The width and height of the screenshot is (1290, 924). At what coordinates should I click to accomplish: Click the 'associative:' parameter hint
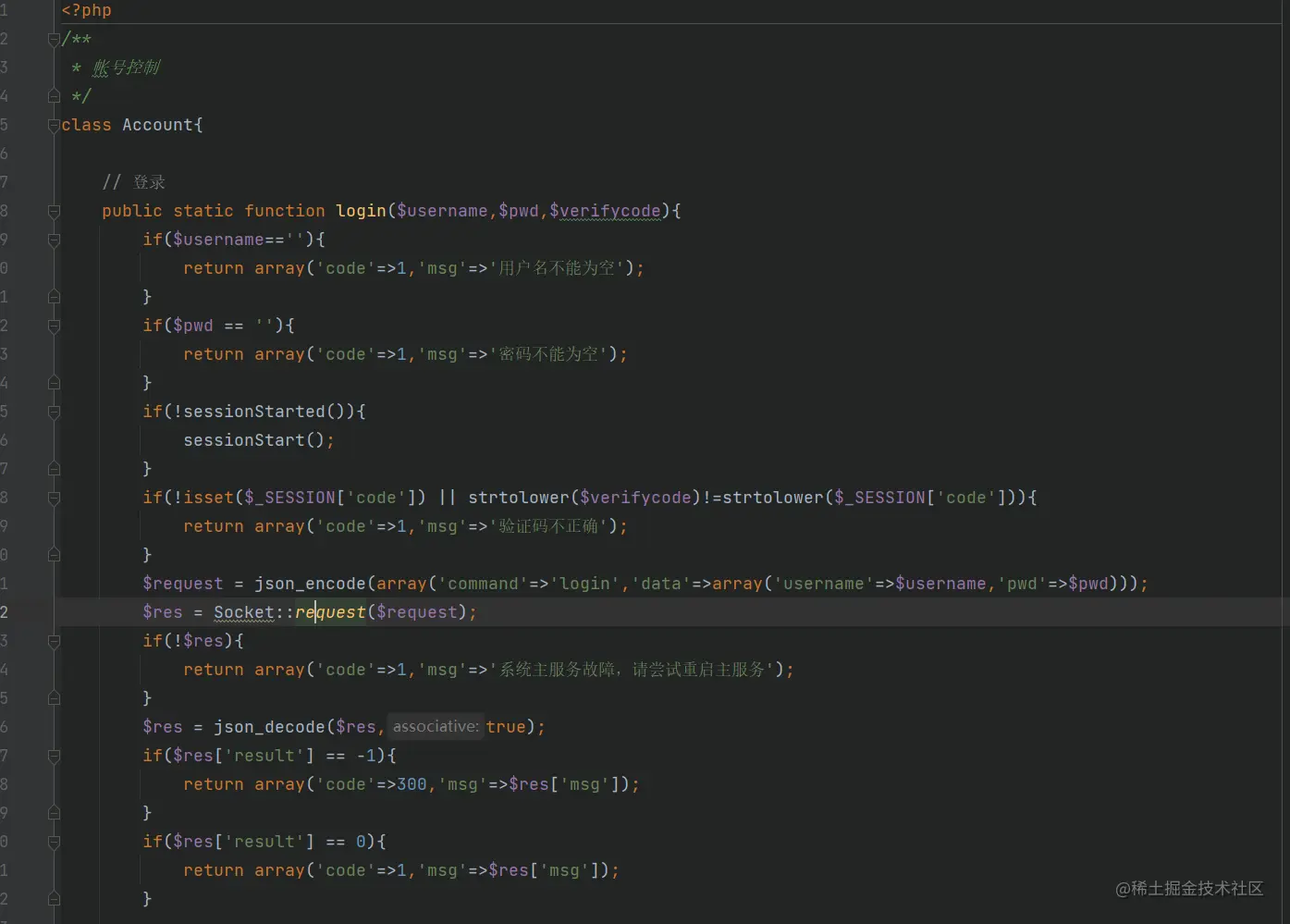(436, 727)
